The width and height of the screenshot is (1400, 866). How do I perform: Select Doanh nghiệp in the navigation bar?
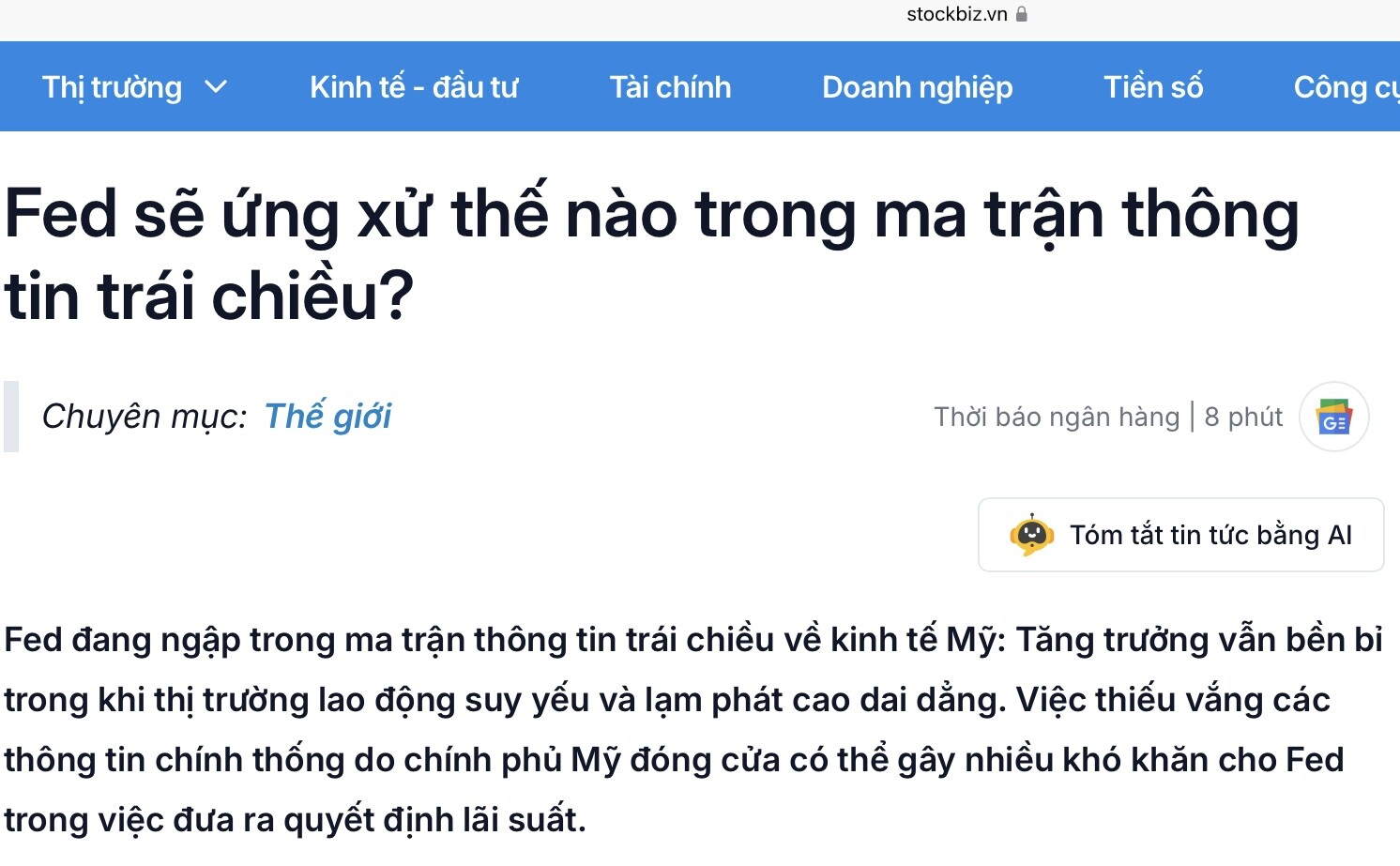(917, 87)
